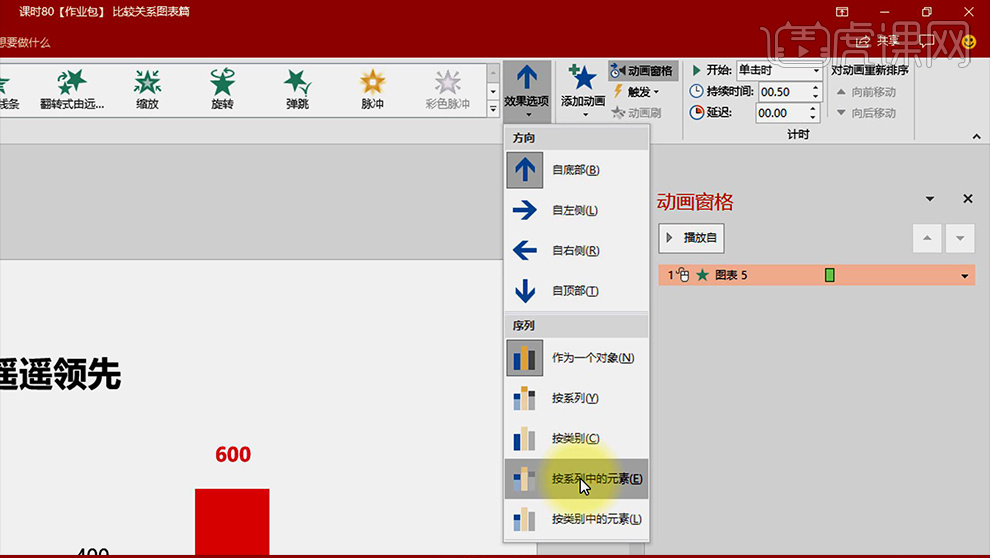Click the 遥遥领先 slide title text
Viewport: 990px width, 558px height.
(60, 374)
